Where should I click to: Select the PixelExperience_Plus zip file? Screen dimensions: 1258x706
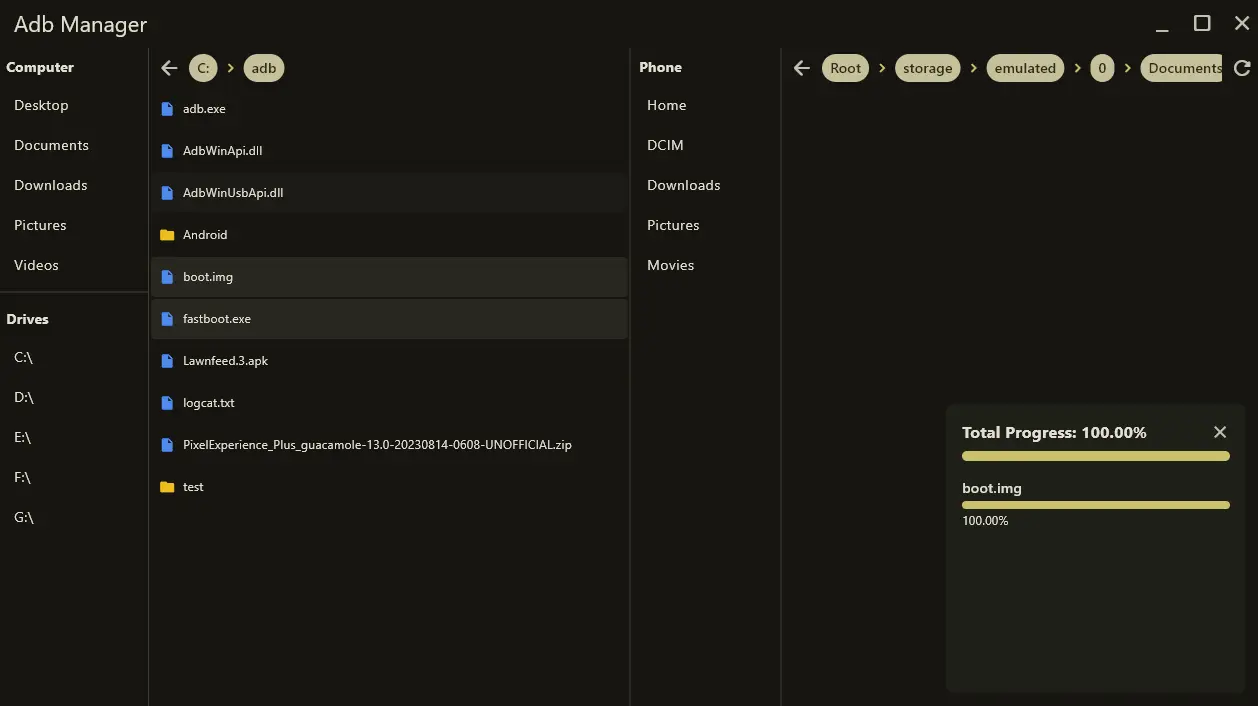coord(377,445)
